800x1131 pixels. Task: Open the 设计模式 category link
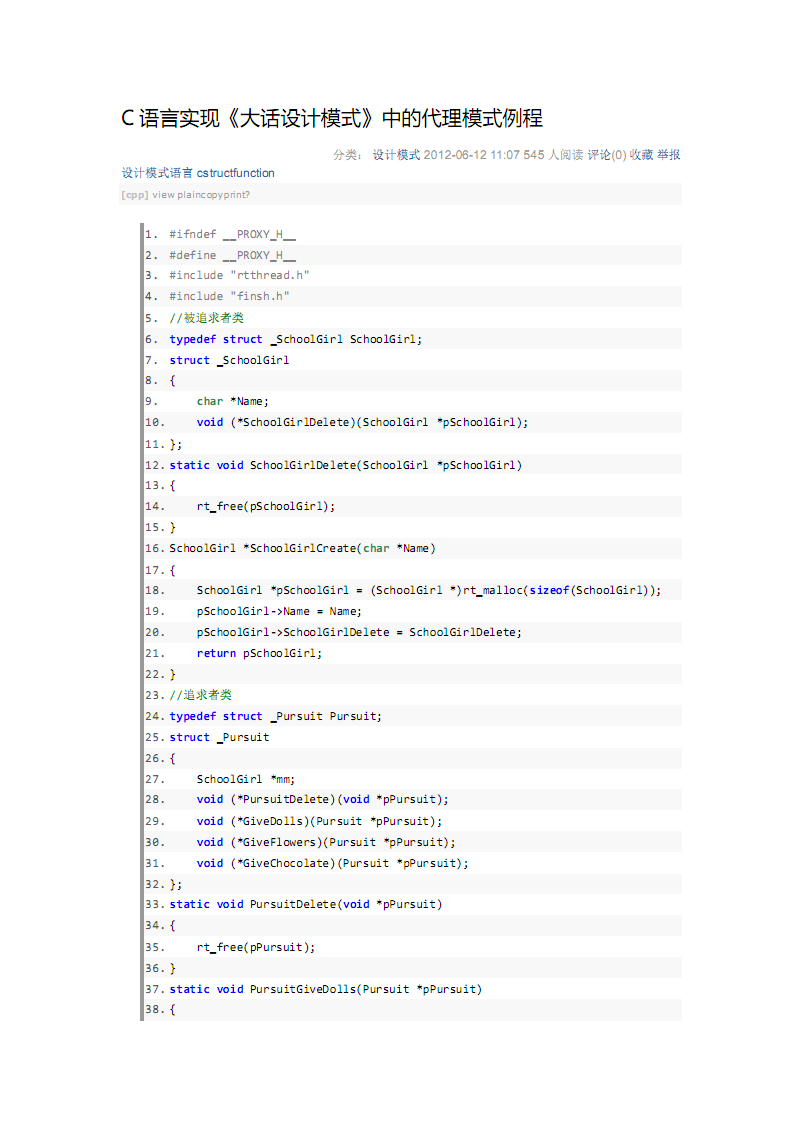click(x=396, y=155)
